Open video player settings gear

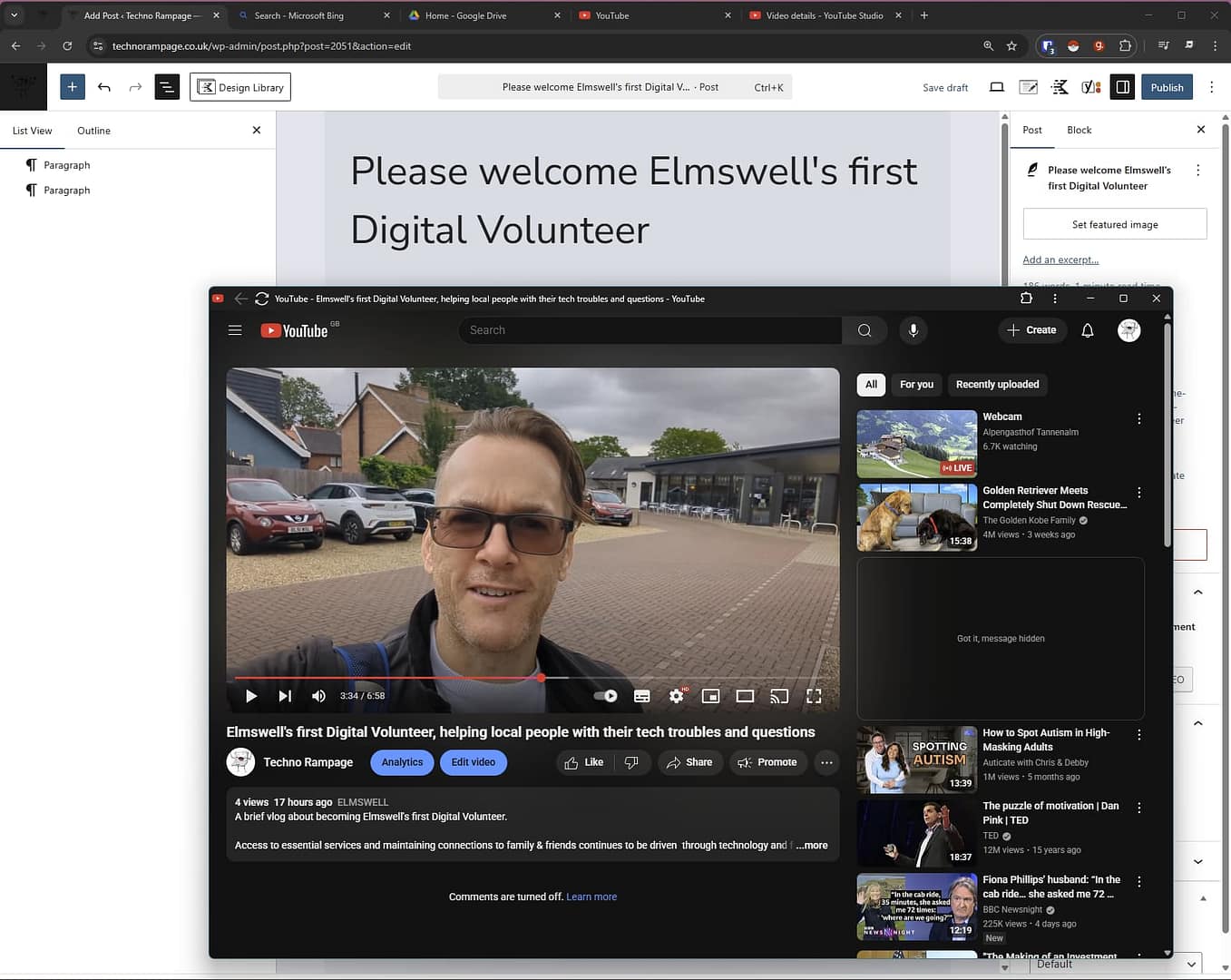click(x=677, y=696)
